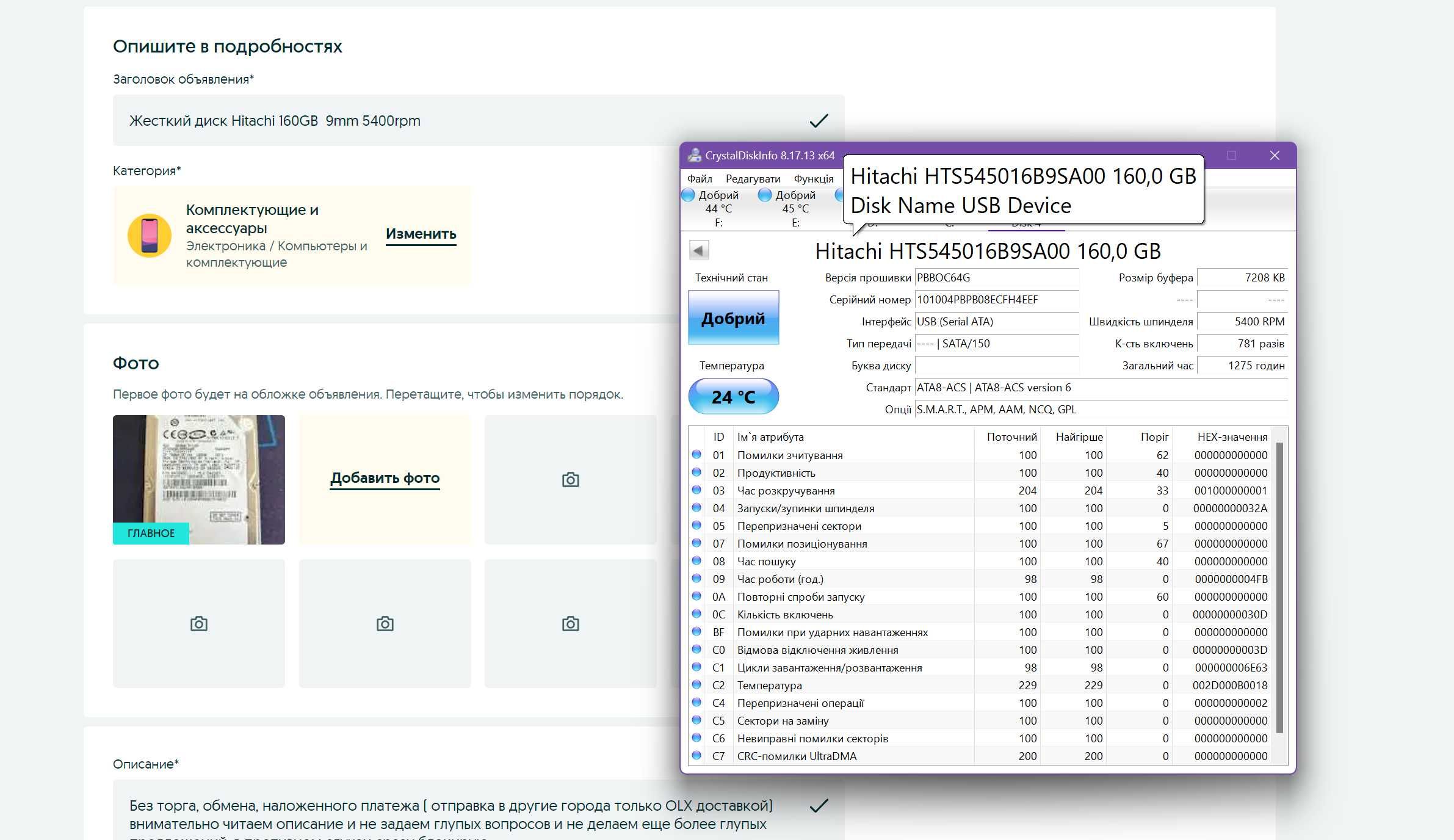Image resolution: width=1454 pixels, height=840 pixels.
Task: Click the SATA/150 transfer mode field
Action: click(x=997, y=344)
